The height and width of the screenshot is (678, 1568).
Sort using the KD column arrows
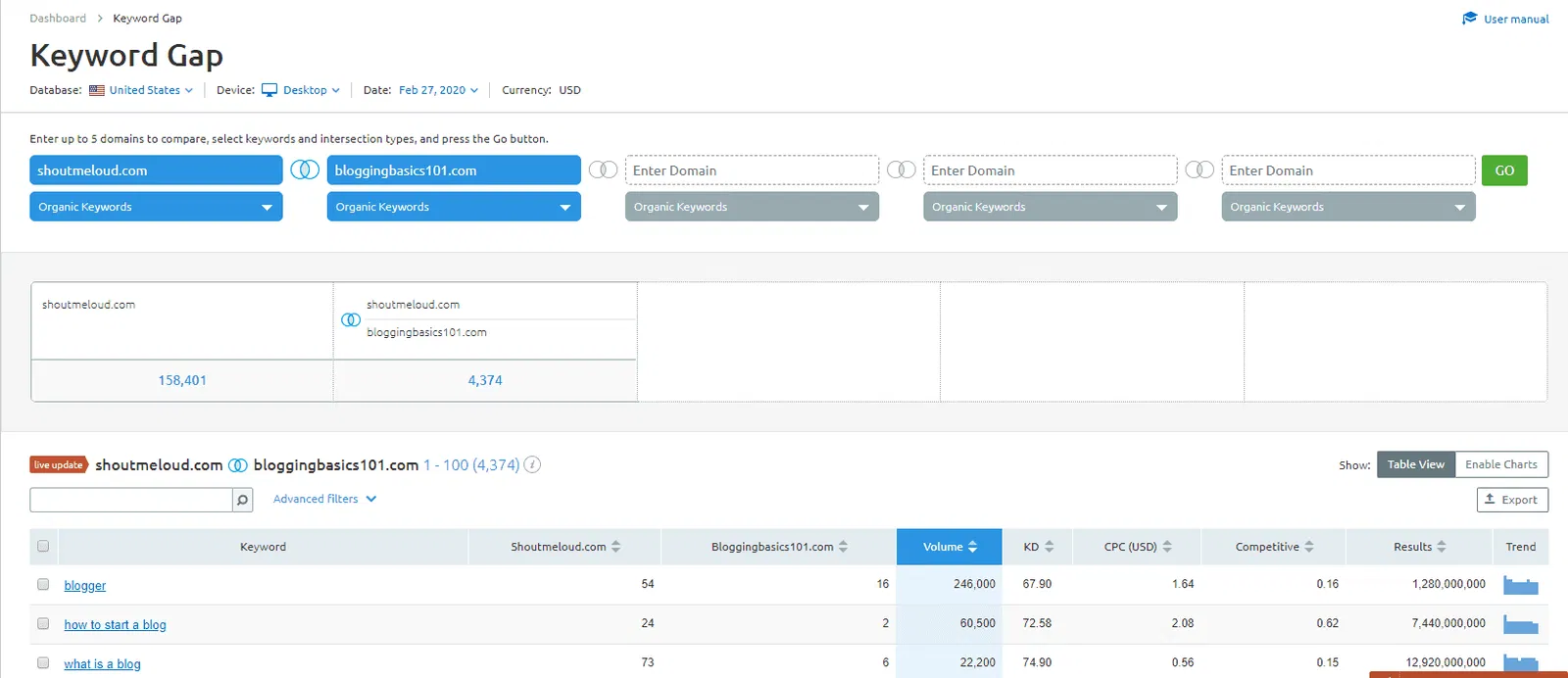[1050, 547]
